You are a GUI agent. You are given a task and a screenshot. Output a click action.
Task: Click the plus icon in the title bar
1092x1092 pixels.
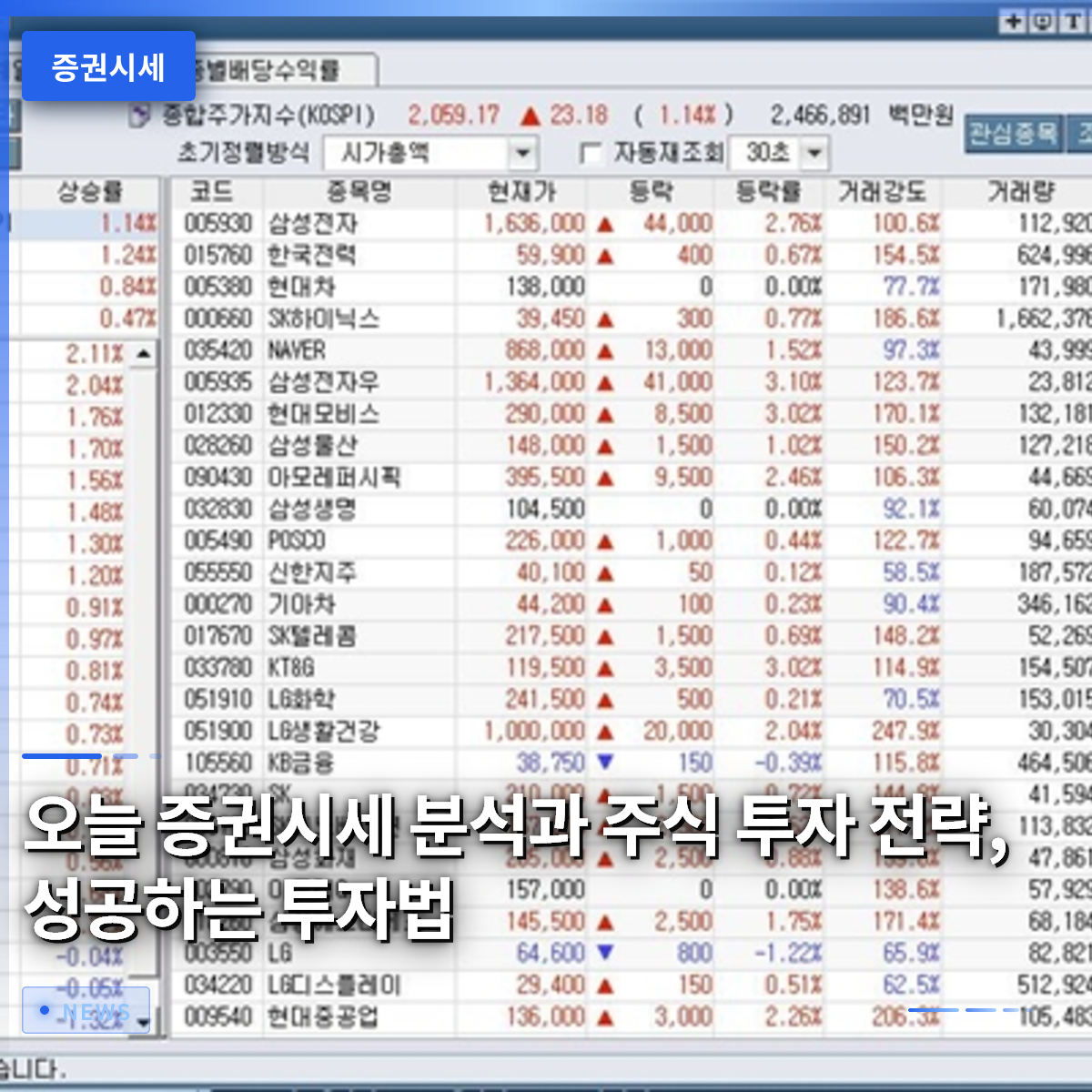coord(1014,21)
